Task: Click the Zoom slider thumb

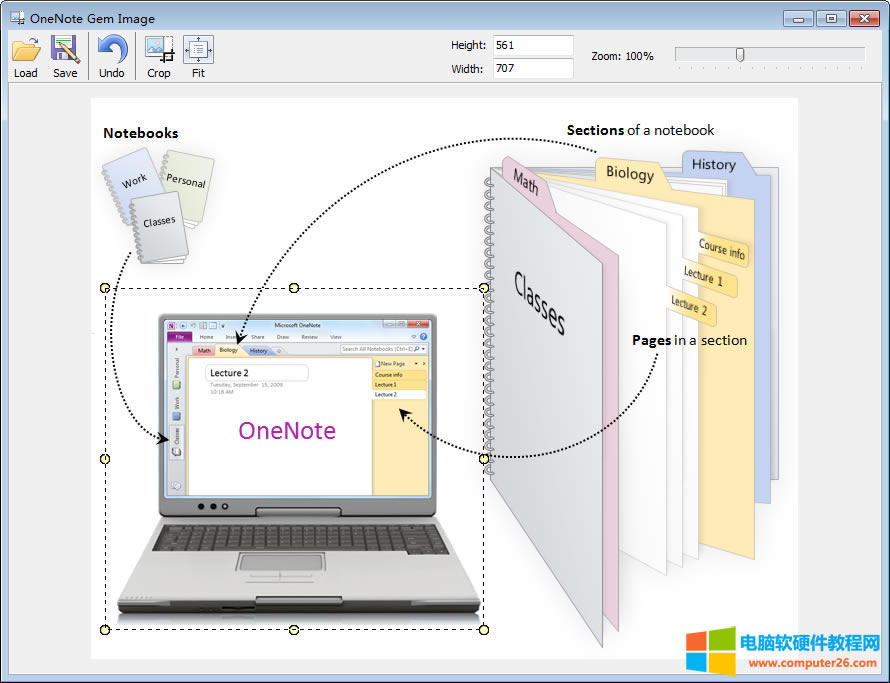Action: (x=740, y=55)
